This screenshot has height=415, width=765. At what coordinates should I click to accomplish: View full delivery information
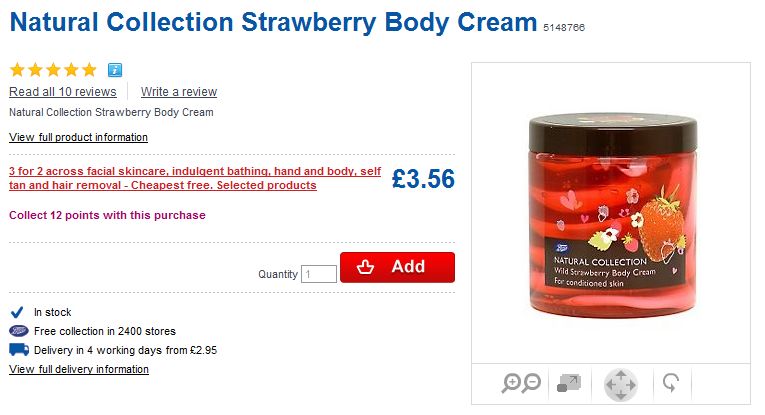coord(78,370)
